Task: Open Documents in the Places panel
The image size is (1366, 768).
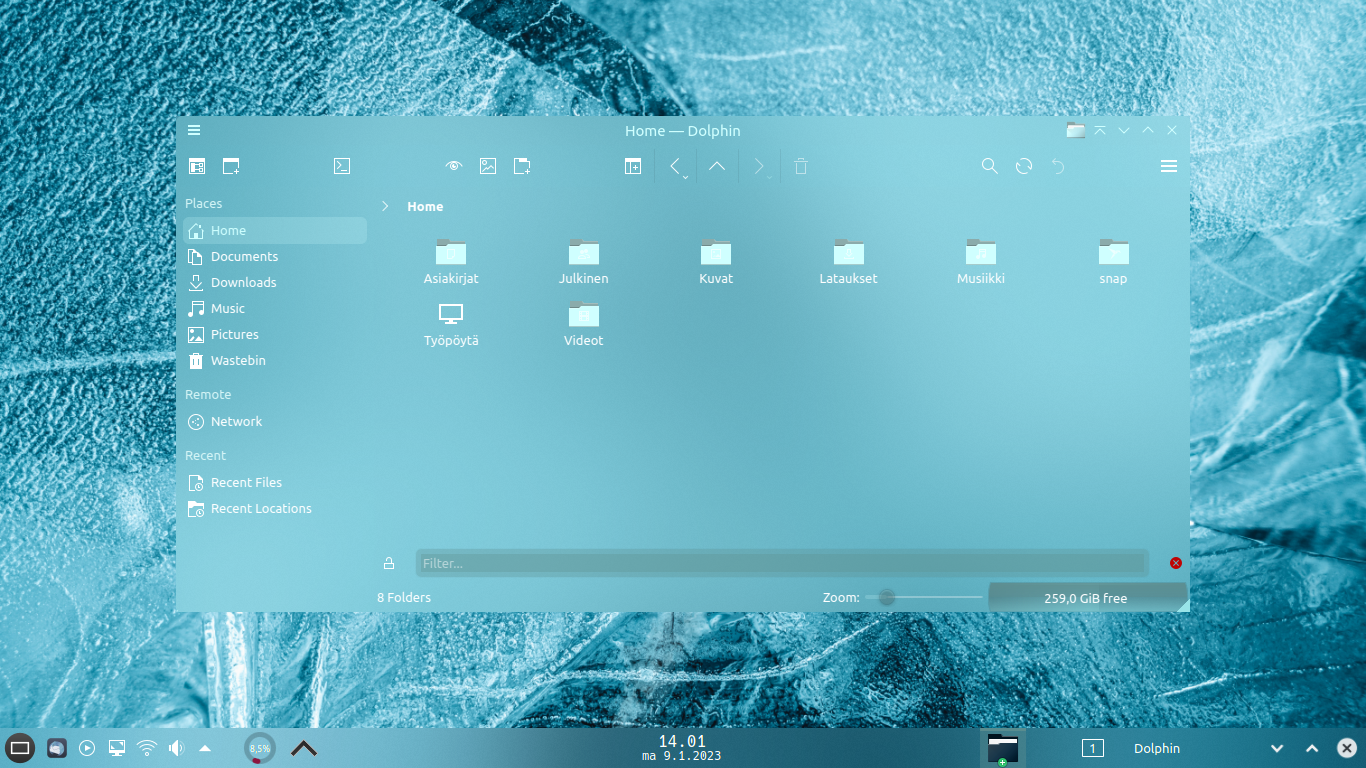Action: (275, 256)
